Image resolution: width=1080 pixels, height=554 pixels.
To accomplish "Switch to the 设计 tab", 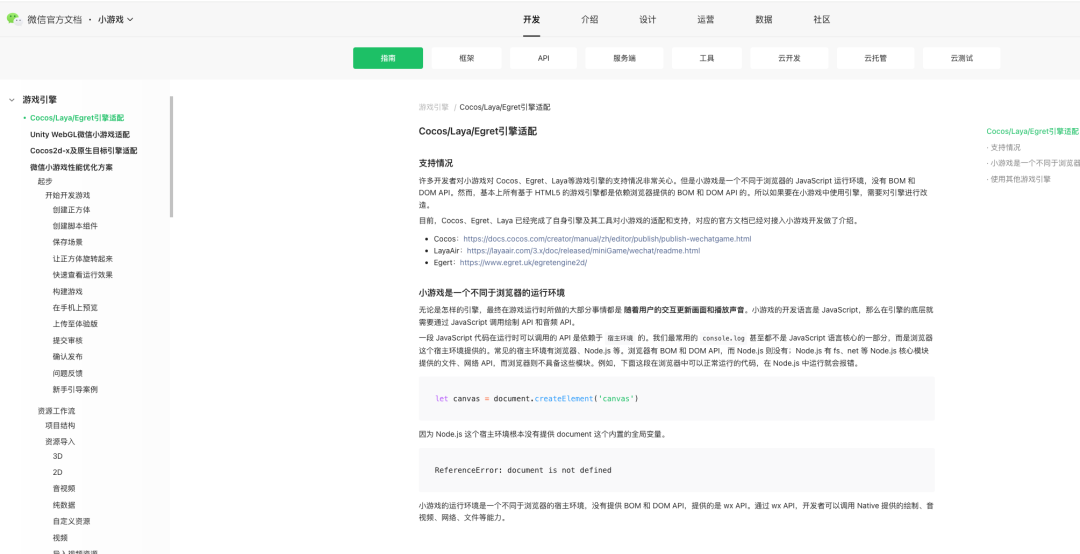I will click(x=647, y=19).
